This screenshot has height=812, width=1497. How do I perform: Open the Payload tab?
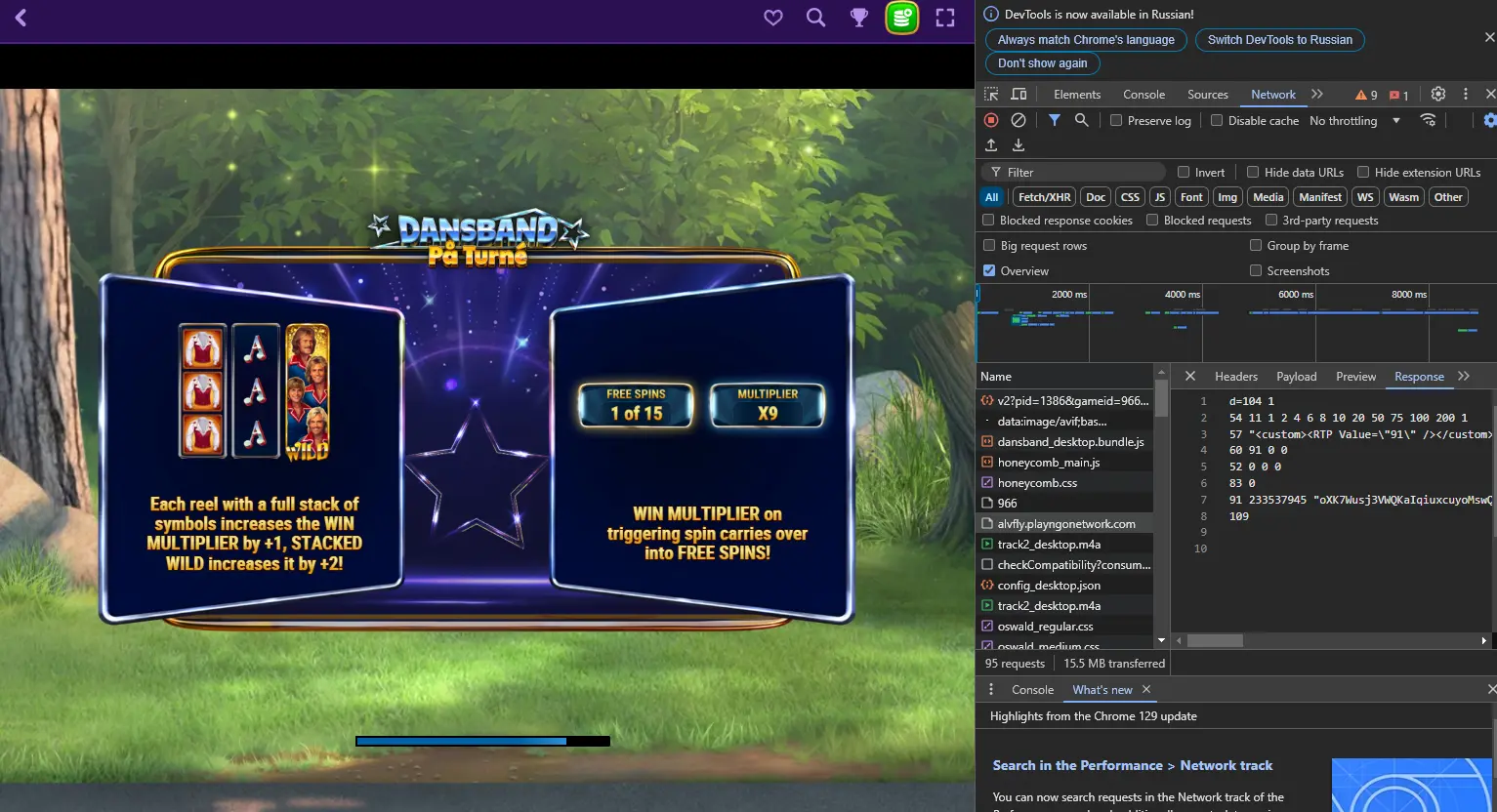(x=1297, y=377)
